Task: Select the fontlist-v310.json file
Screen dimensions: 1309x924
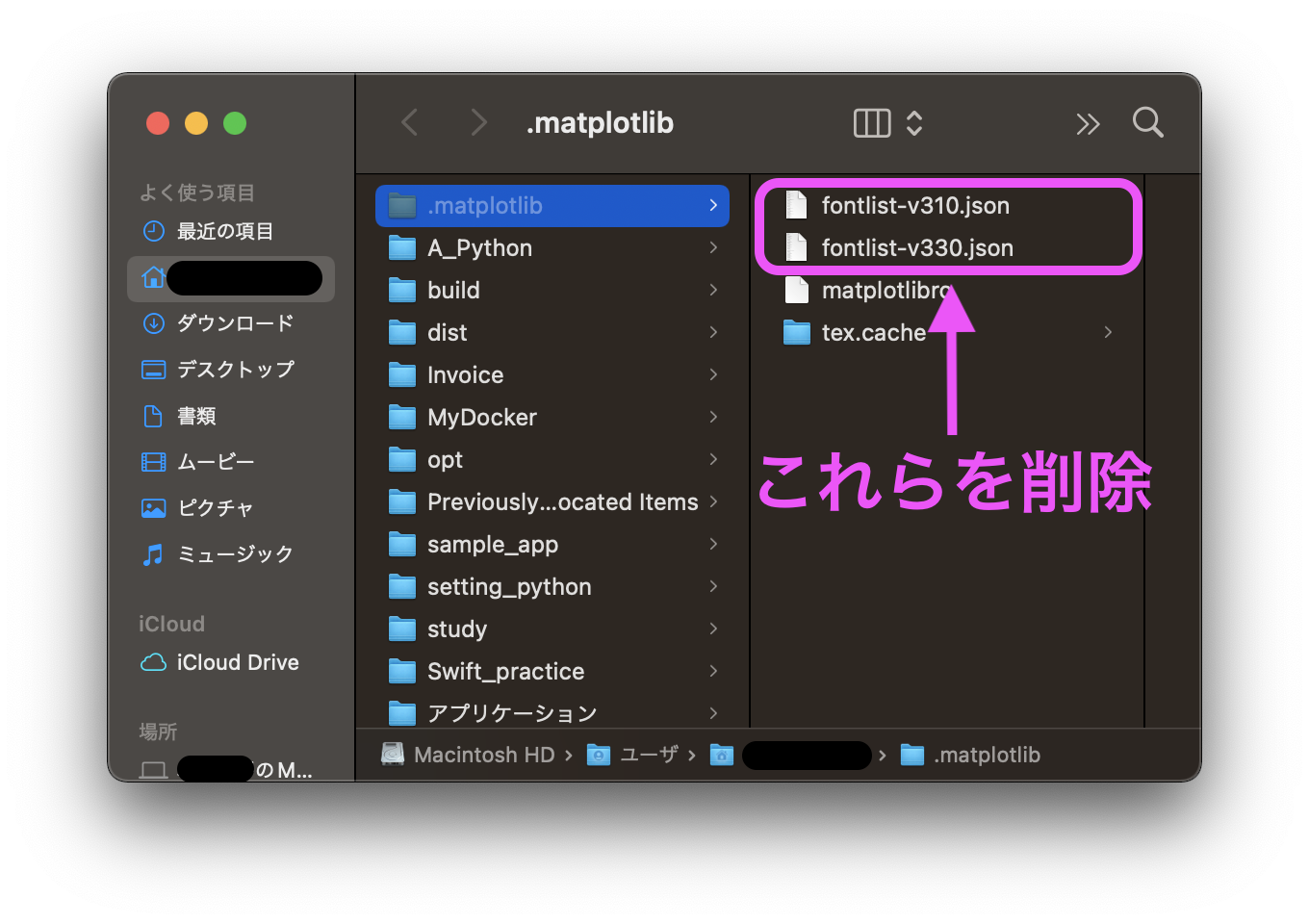Action: (x=914, y=206)
